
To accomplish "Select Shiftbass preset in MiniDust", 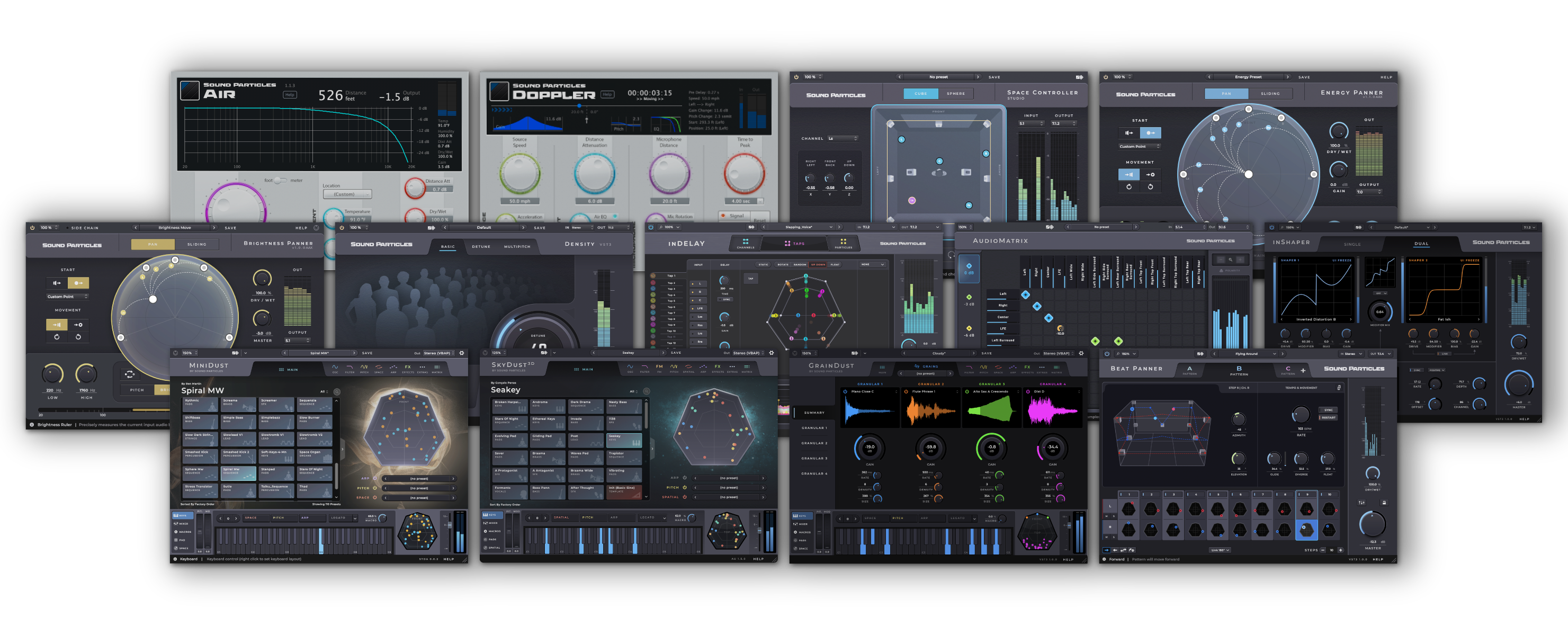I will click(200, 422).
